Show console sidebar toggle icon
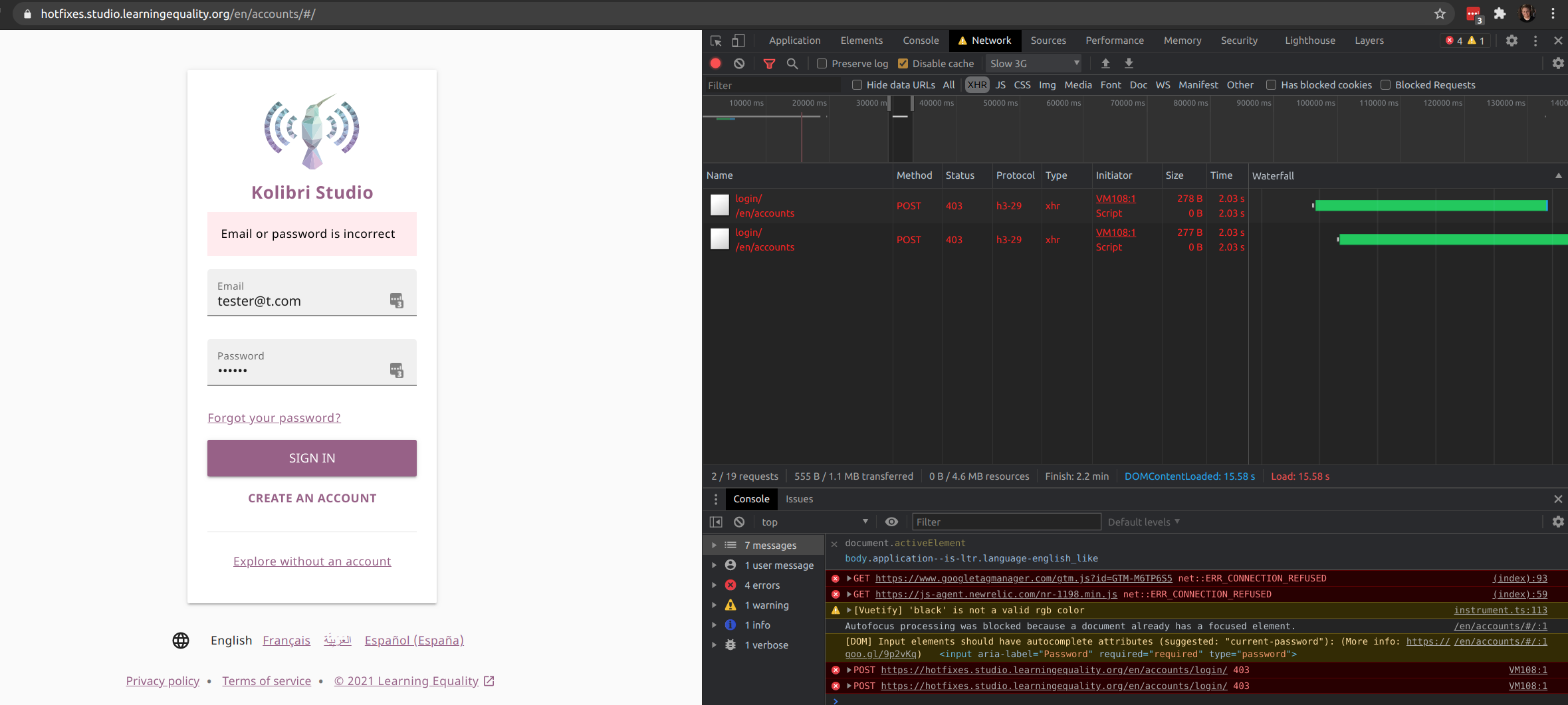The image size is (1568, 705). (716, 522)
